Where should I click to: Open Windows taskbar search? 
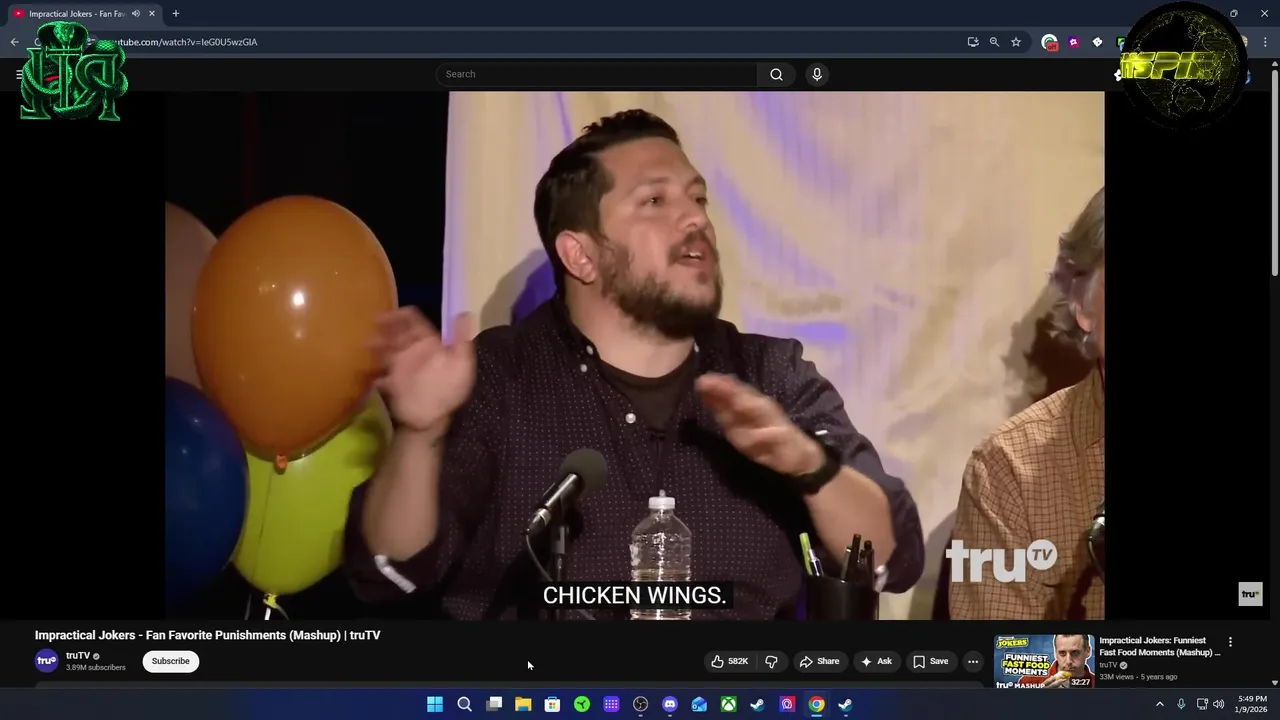(464, 704)
